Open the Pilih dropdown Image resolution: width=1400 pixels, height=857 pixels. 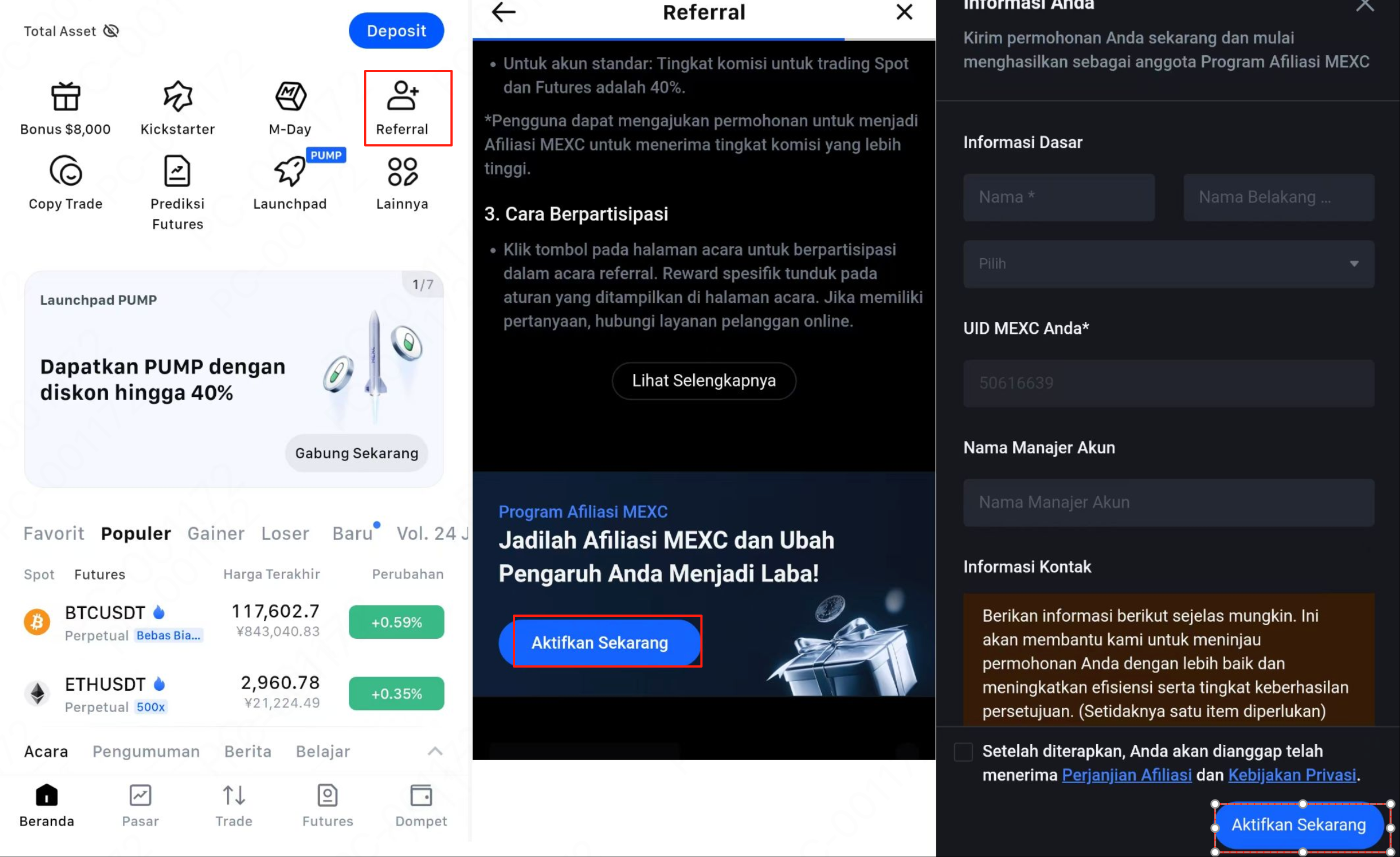pyautogui.click(x=1169, y=264)
